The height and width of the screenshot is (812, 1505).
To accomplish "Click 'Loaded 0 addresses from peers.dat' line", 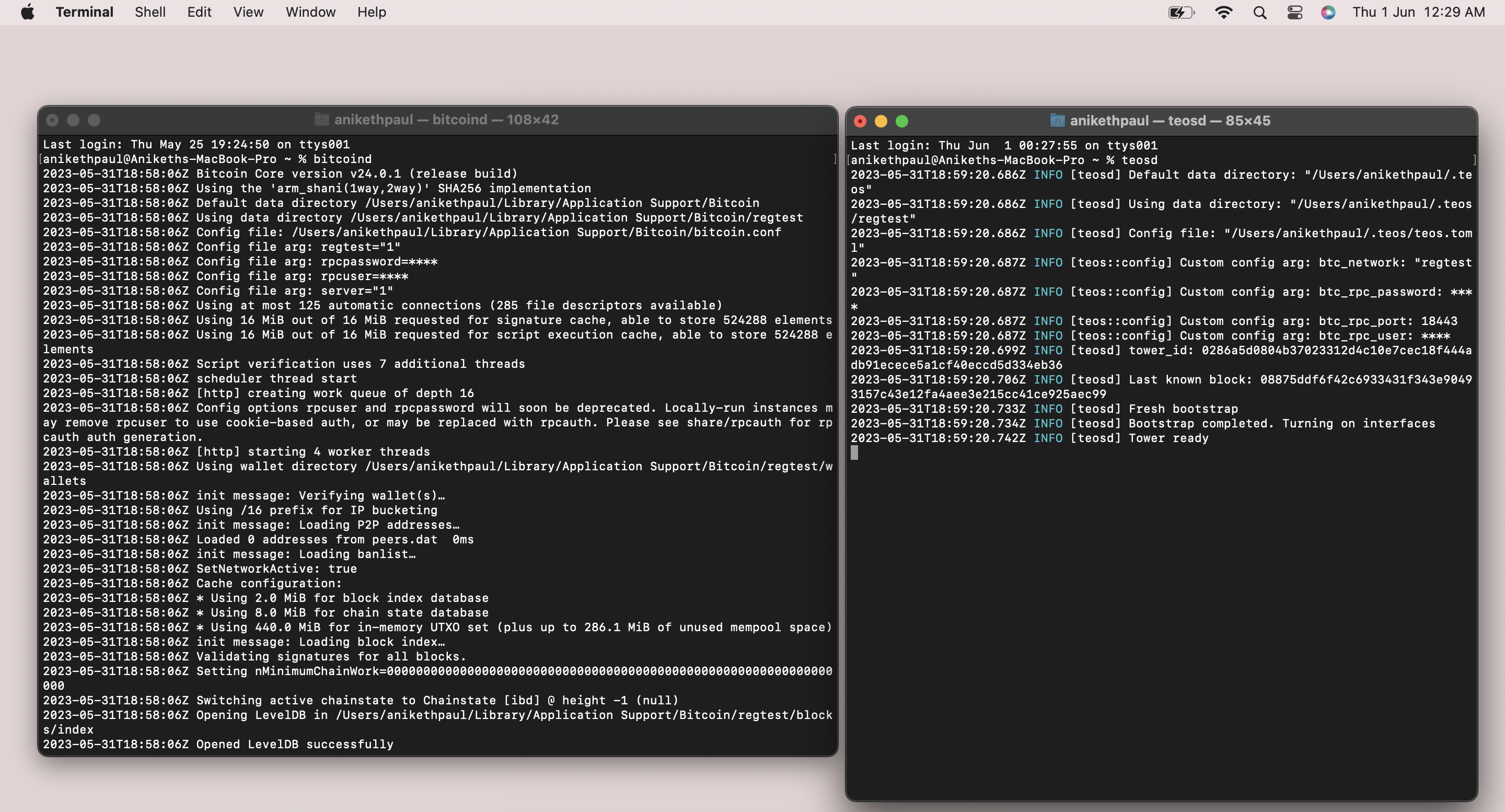I will [258, 539].
